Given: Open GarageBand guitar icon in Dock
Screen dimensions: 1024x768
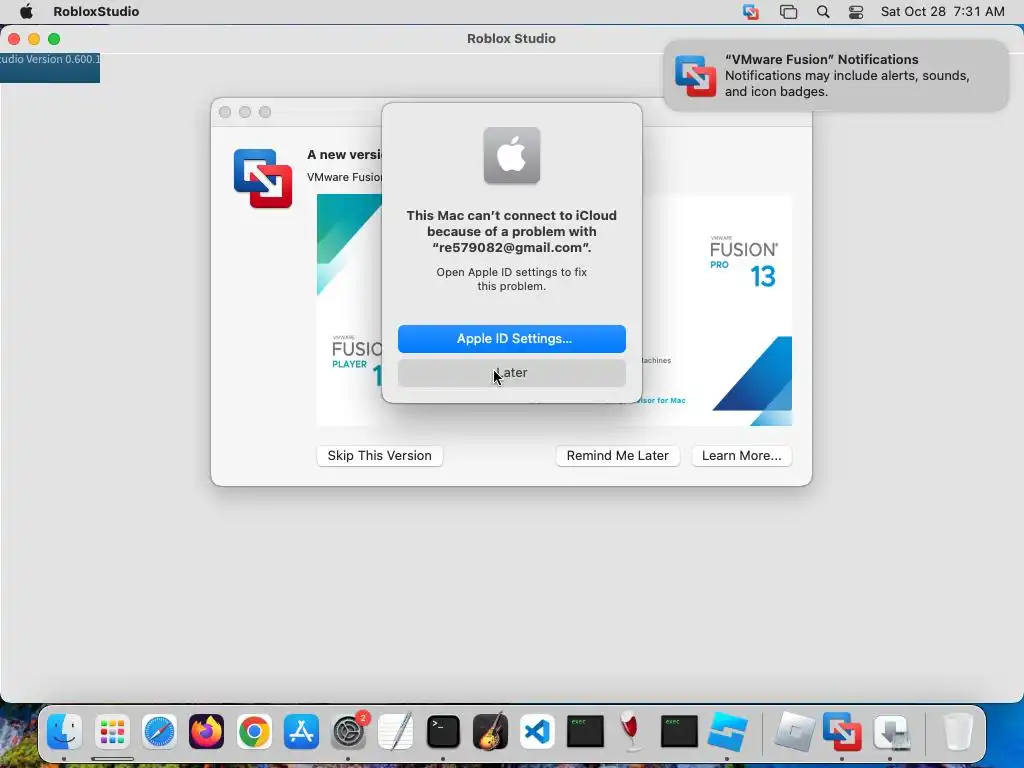Looking at the screenshot, I should (490, 731).
